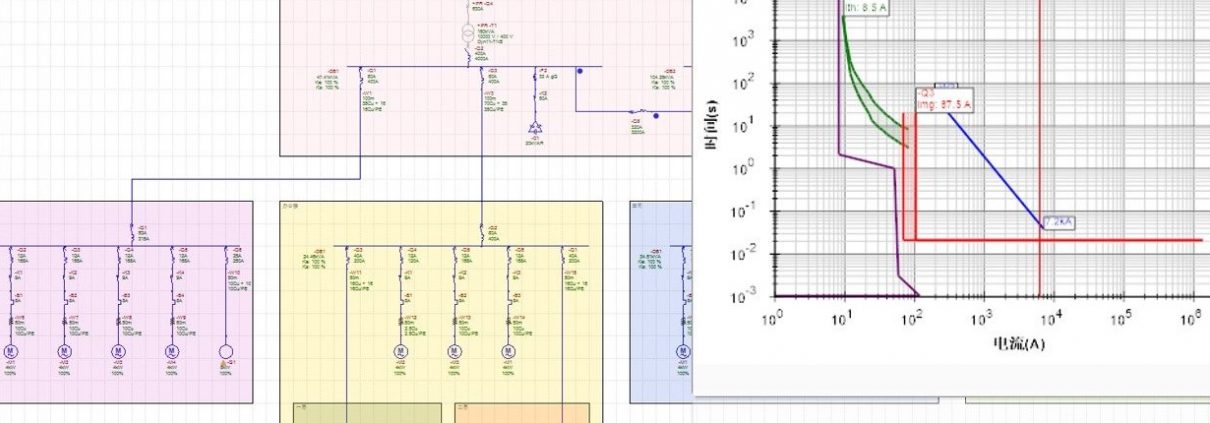1210x423 pixels.
Task: Select the second motor symbol in the pink panel
Action: (65, 351)
